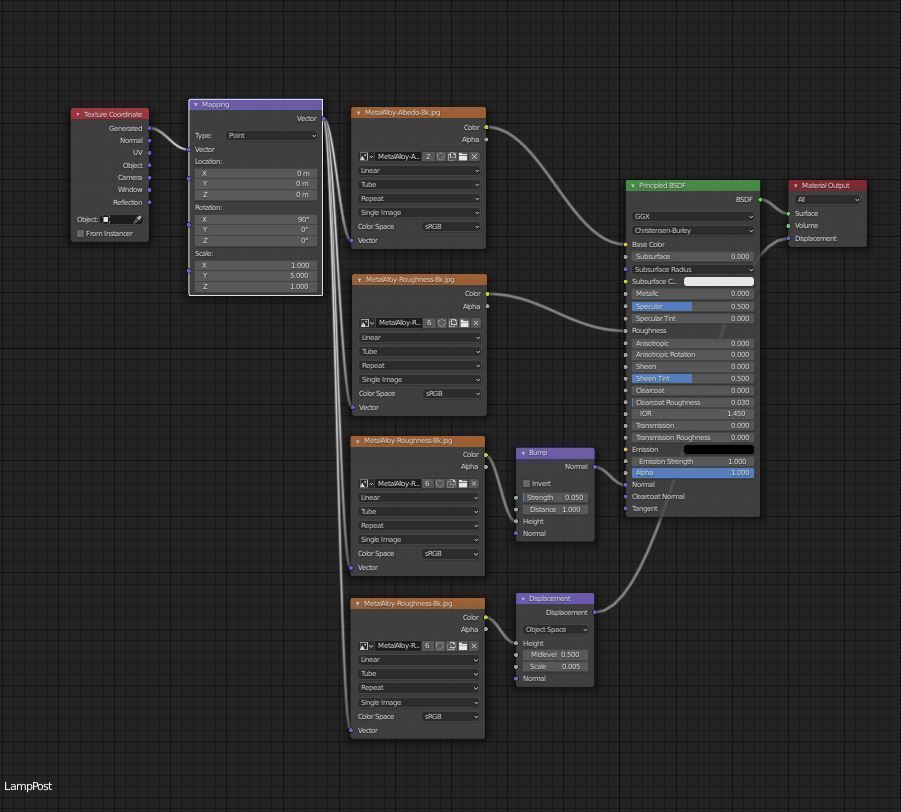
Task: Click the Metallic slider in Principled BSDF
Action: click(x=693, y=294)
